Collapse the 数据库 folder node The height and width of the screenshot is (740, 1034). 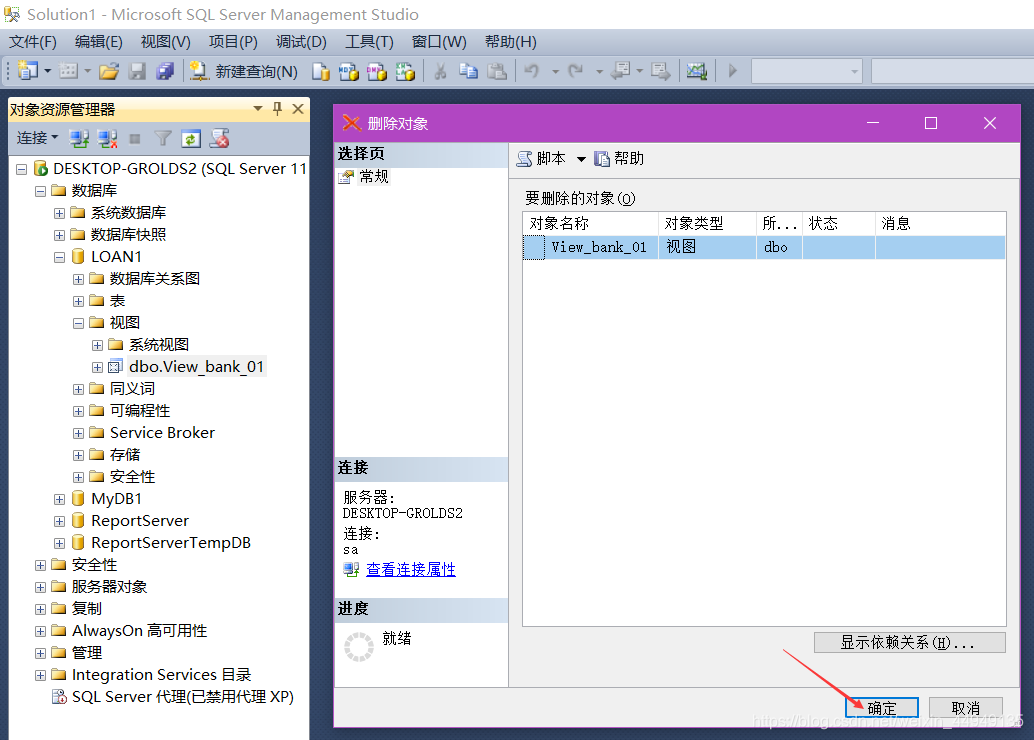coord(40,191)
